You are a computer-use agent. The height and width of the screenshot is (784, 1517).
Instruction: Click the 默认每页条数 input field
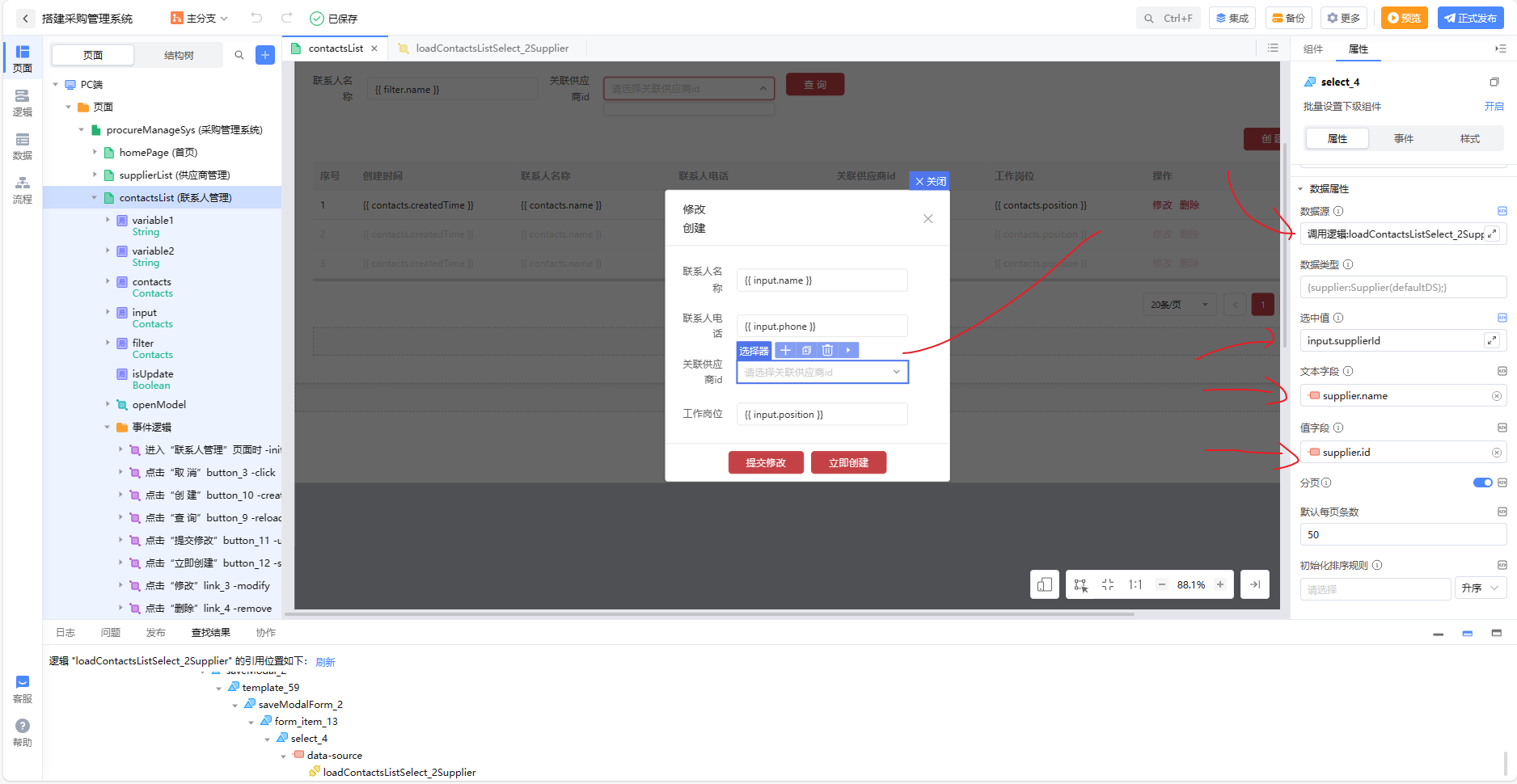click(x=1403, y=534)
